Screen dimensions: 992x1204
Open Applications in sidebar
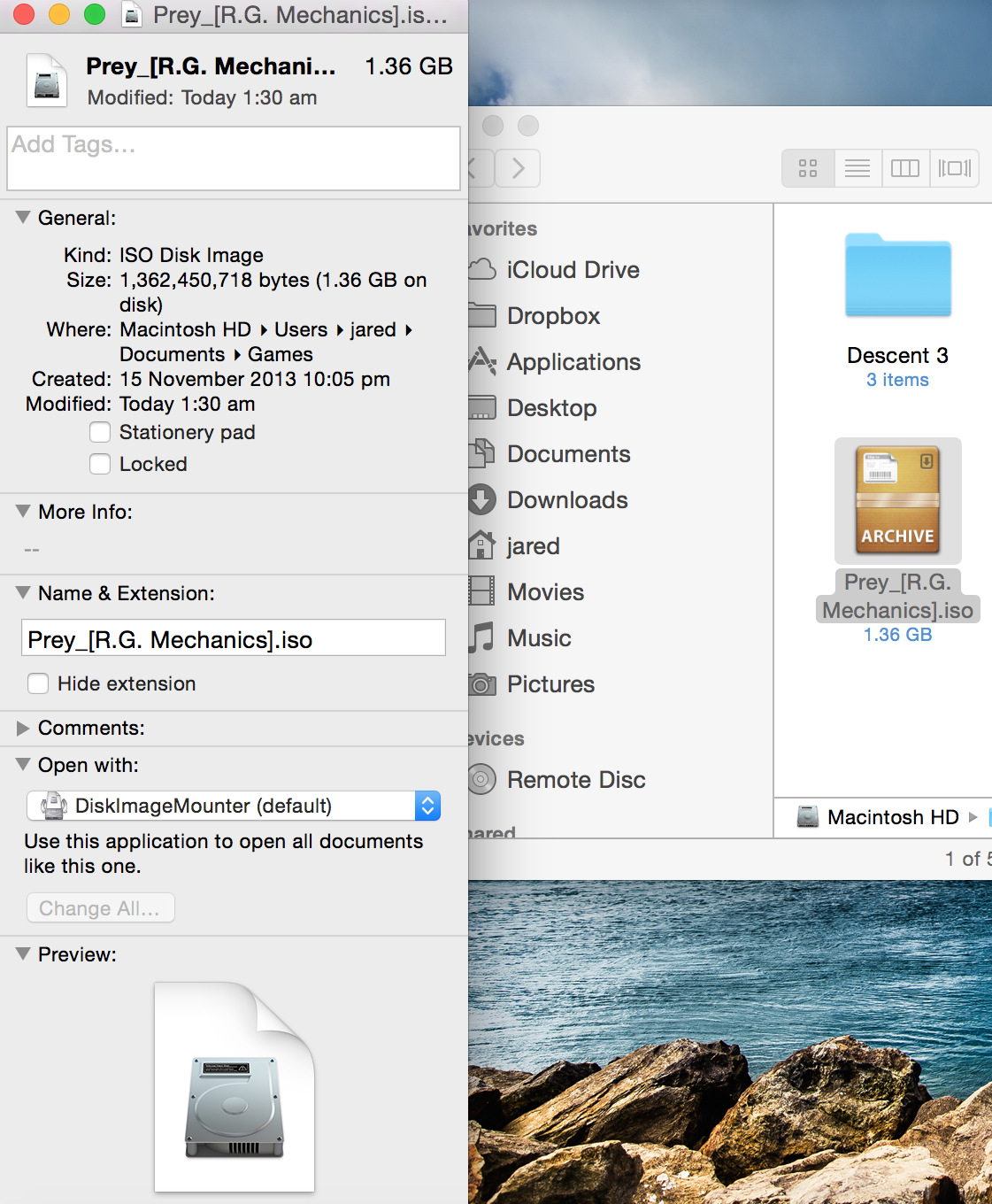point(573,362)
